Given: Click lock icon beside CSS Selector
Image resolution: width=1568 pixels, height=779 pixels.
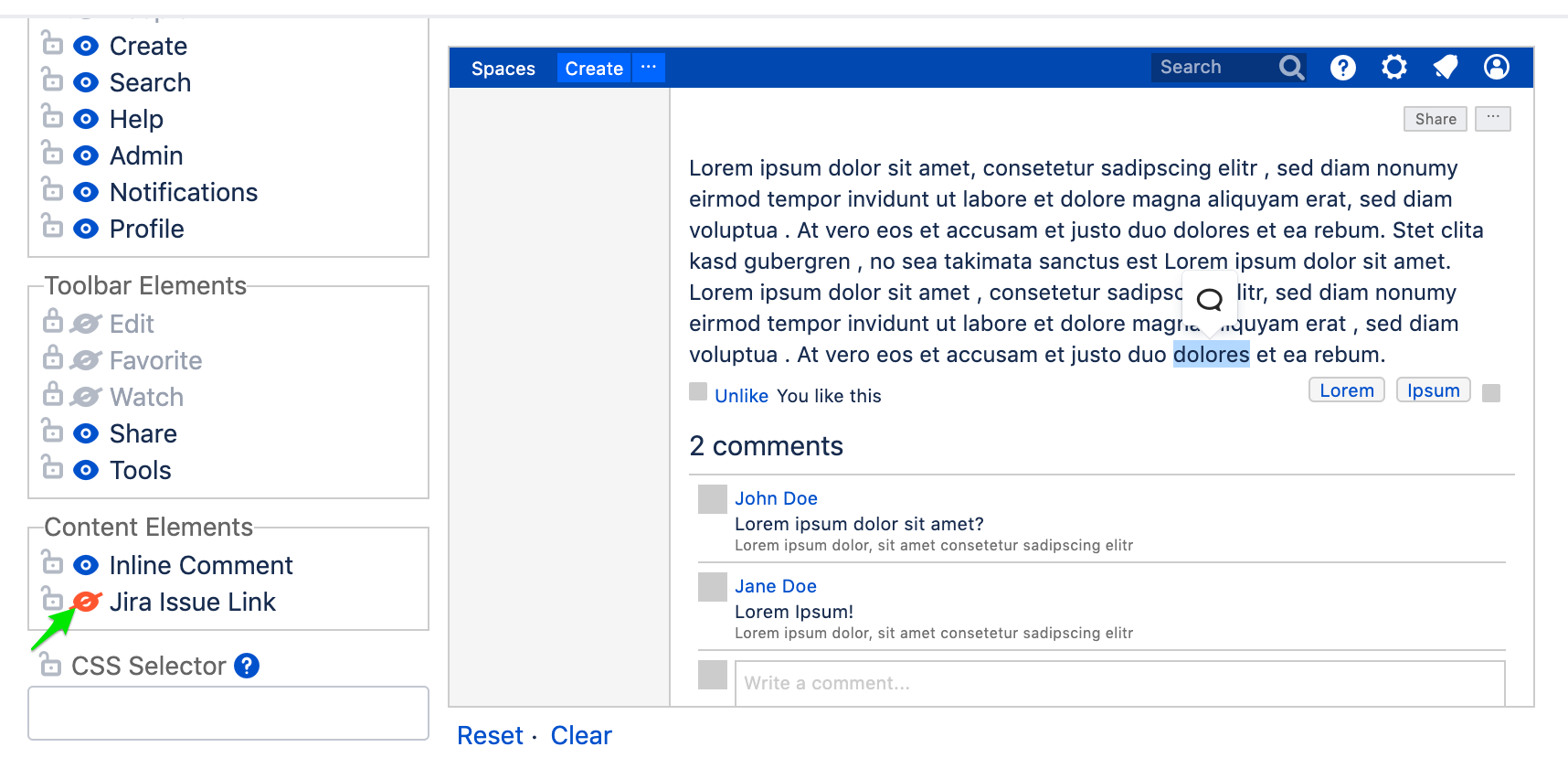Looking at the screenshot, I should tap(50, 664).
